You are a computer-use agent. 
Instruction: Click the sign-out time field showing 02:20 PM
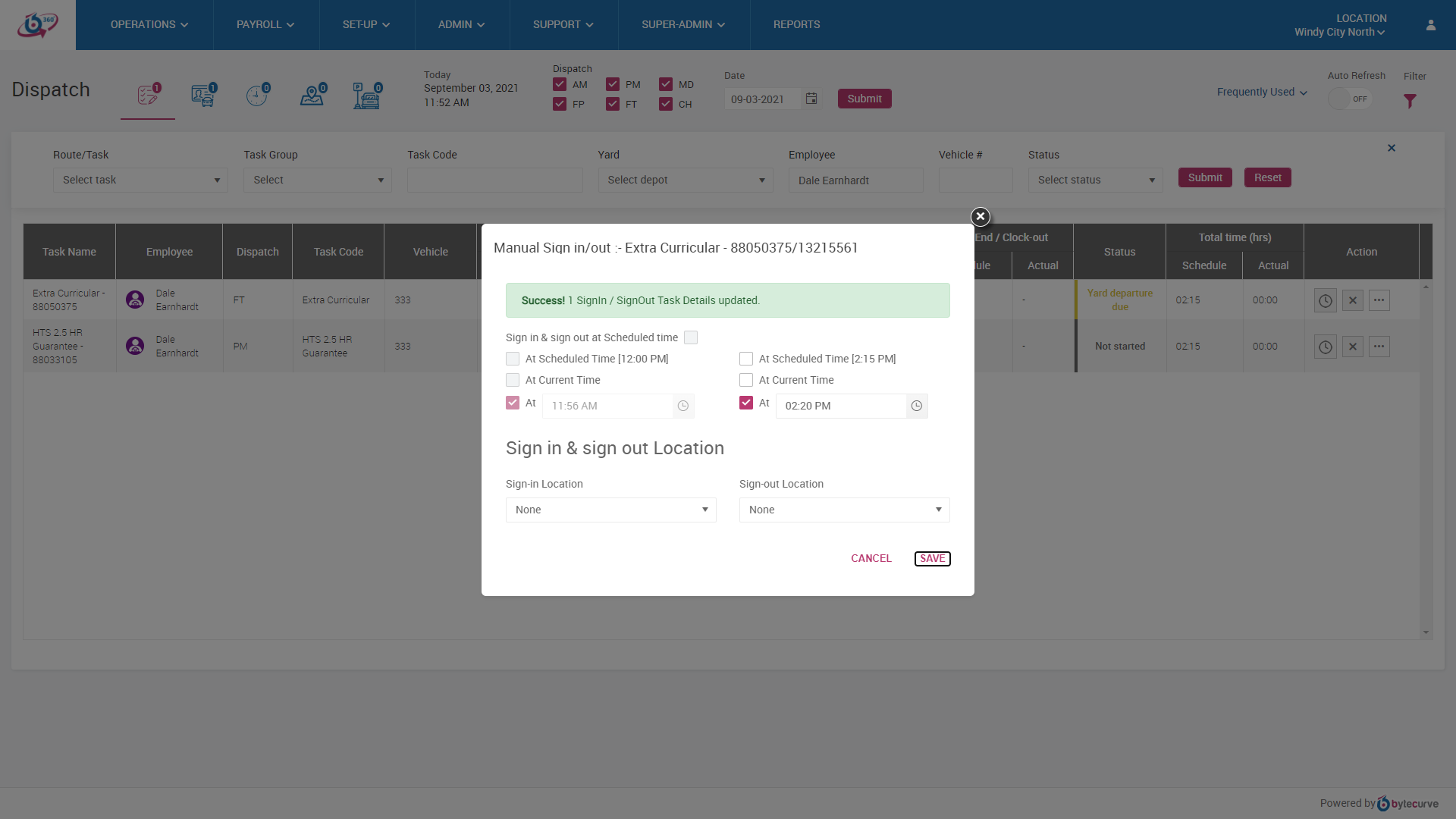[840, 406]
